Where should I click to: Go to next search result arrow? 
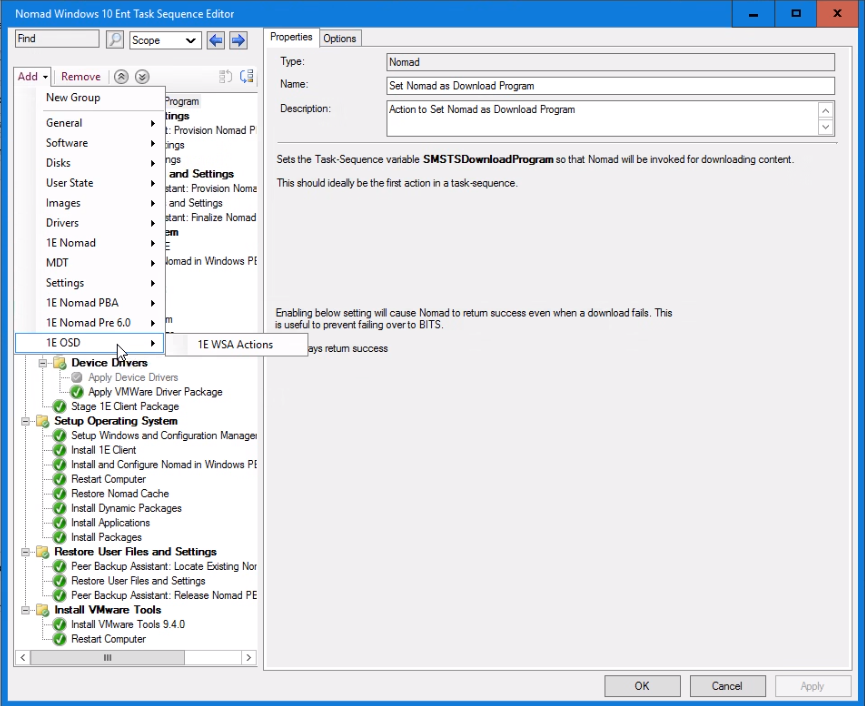tap(238, 40)
